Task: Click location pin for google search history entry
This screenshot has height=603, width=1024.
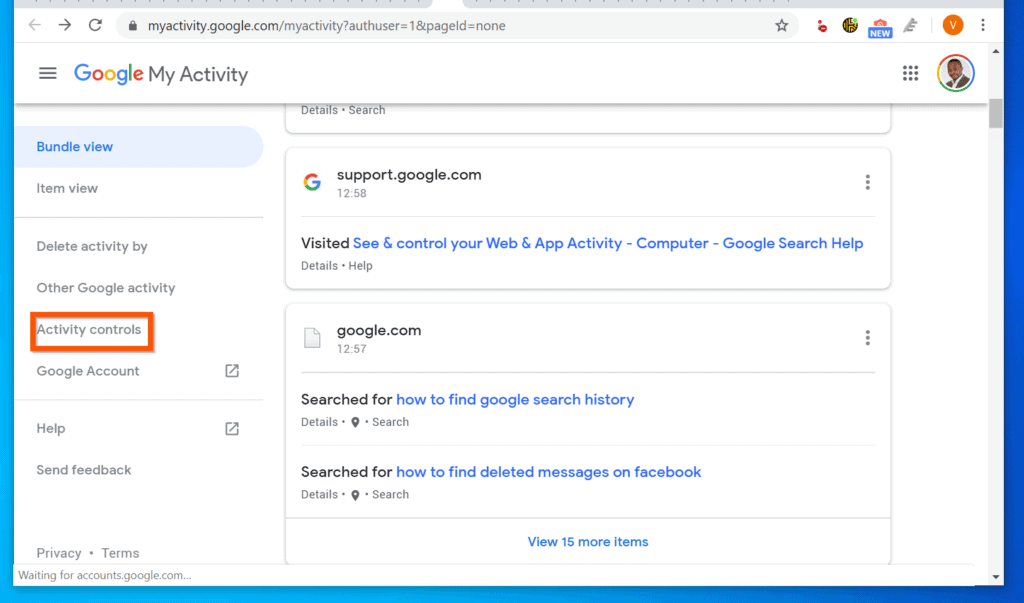Action: pos(355,422)
